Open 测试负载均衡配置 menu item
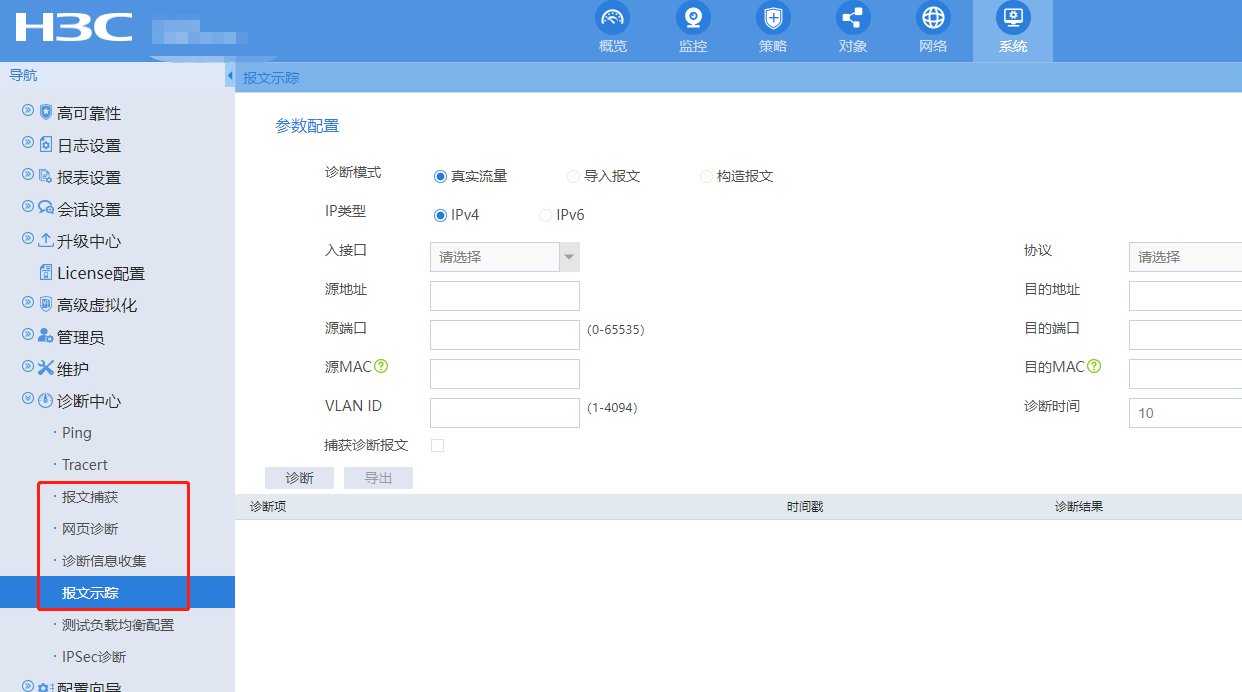 (x=118, y=625)
